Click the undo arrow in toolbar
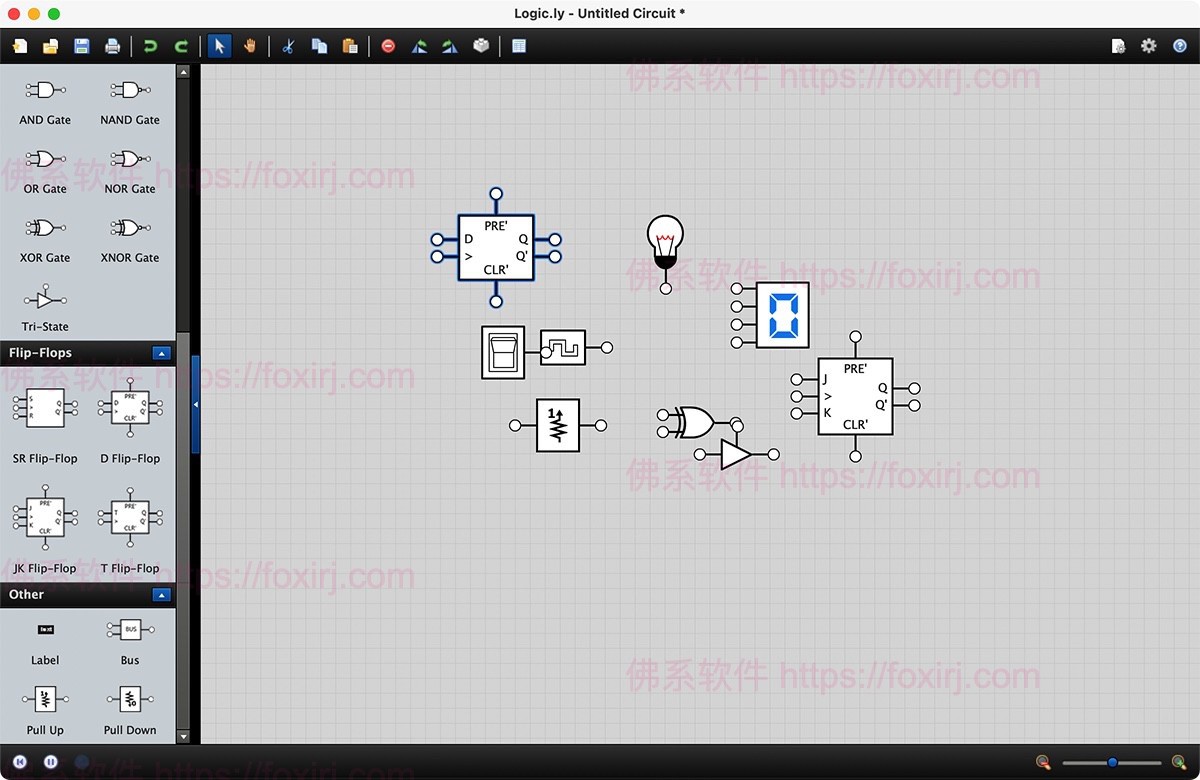The height and width of the screenshot is (780, 1200). (150, 46)
